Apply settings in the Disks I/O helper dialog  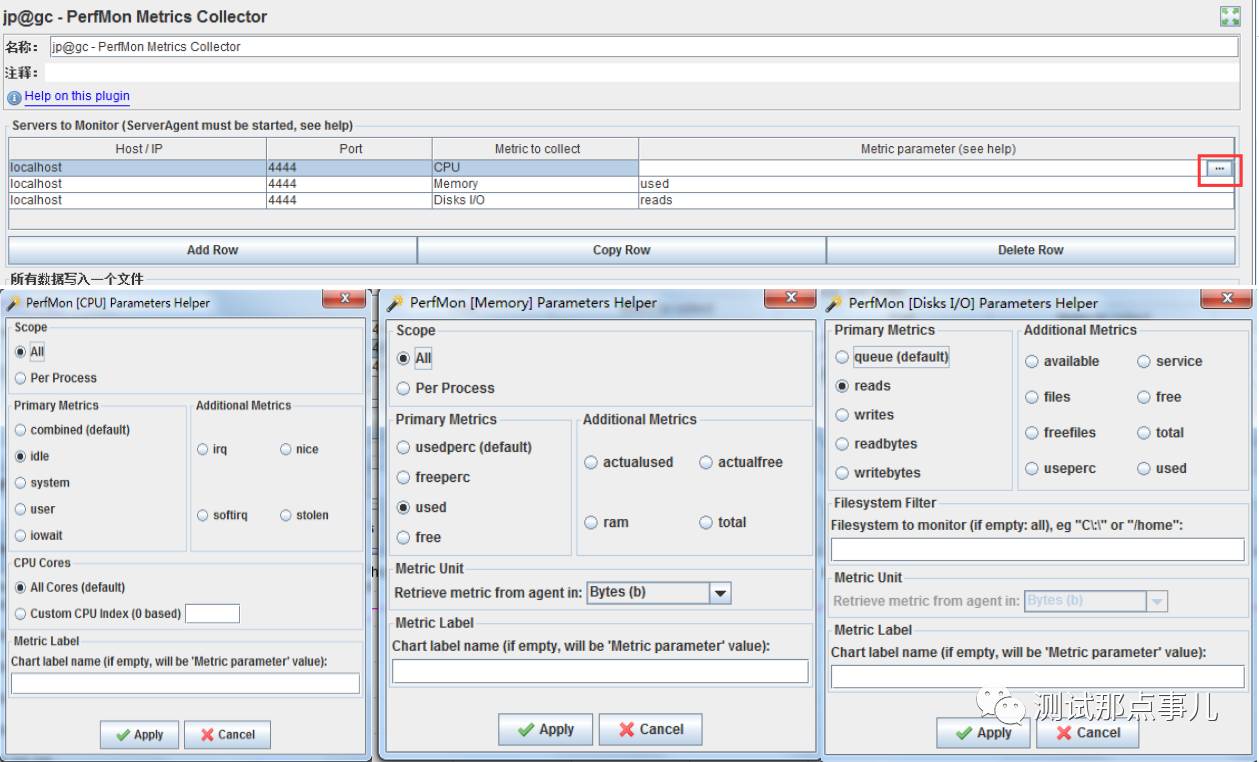[x=984, y=733]
